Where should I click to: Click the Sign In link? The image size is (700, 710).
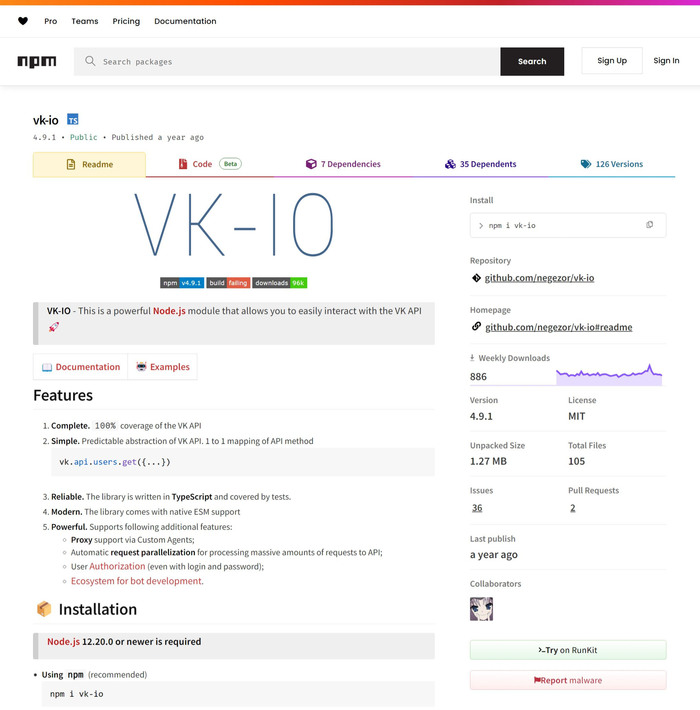(666, 61)
